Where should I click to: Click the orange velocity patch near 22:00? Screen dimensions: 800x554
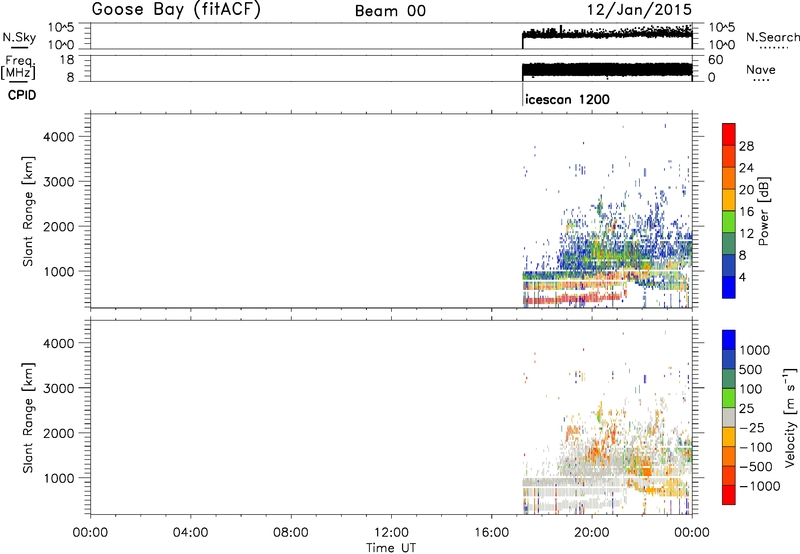pyautogui.click(x=644, y=468)
